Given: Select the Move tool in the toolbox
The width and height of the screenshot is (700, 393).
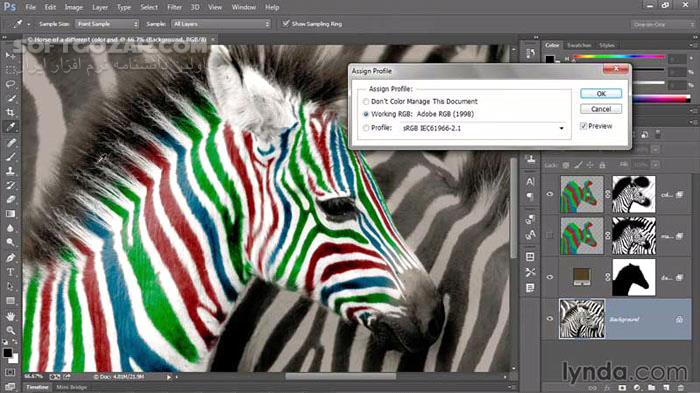Looking at the screenshot, I should (x=10, y=55).
